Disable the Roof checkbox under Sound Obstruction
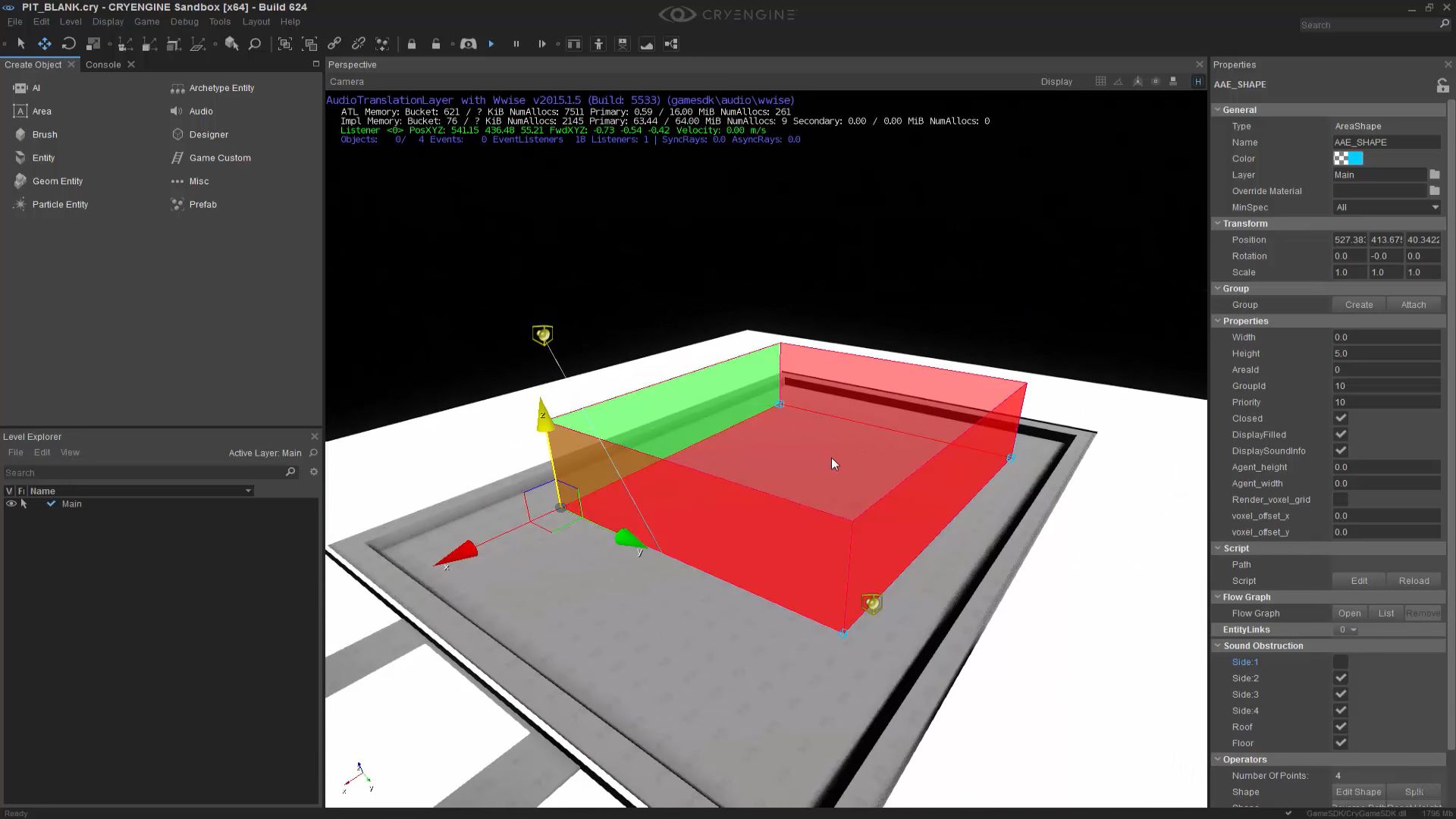Image resolution: width=1456 pixels, height=819 pixels. click(x=1340, y=726)
